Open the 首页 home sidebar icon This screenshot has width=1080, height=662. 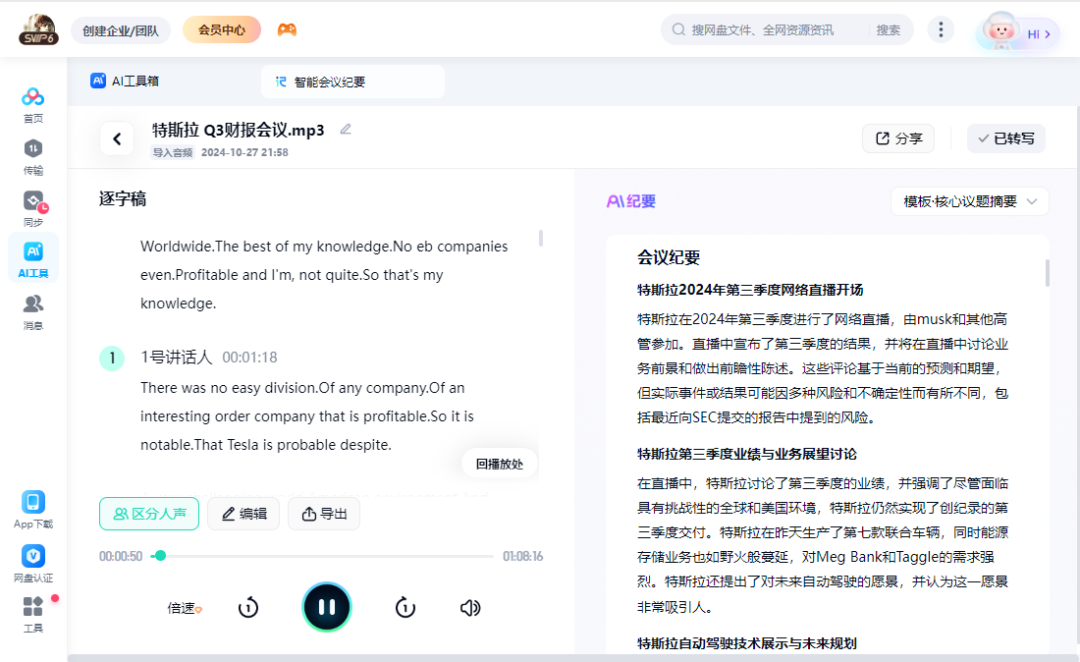pyautogui.click(x=32, y=104)
